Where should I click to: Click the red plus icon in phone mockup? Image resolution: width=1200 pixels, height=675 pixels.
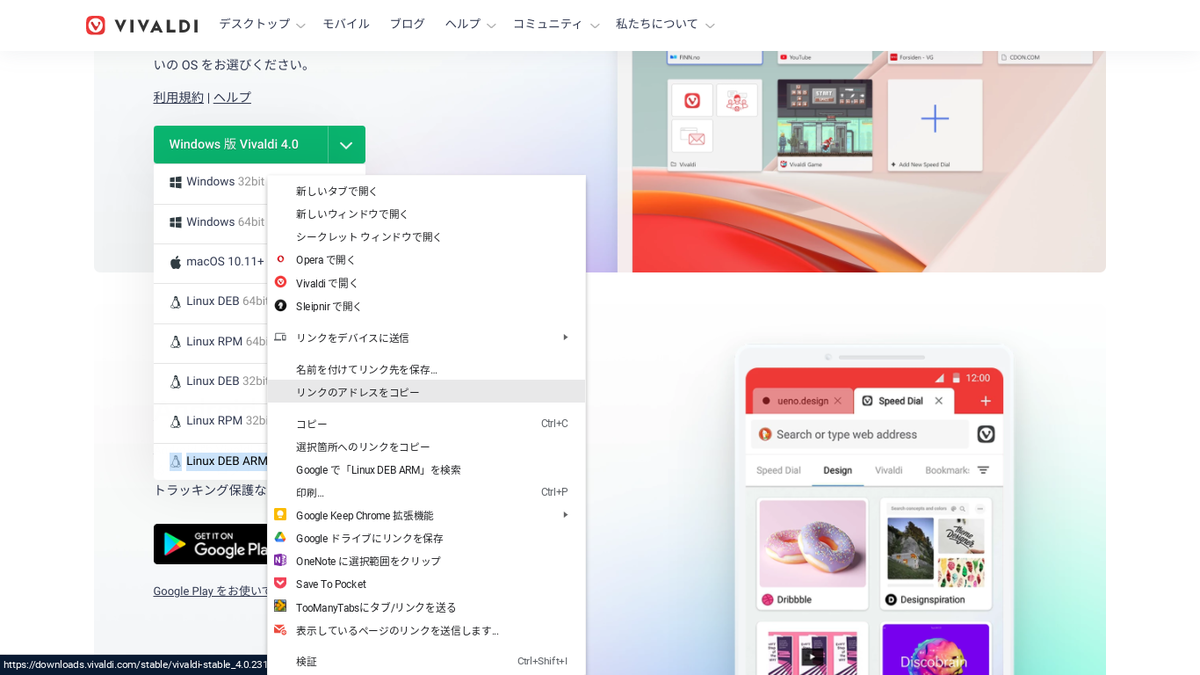pos(985,401)
